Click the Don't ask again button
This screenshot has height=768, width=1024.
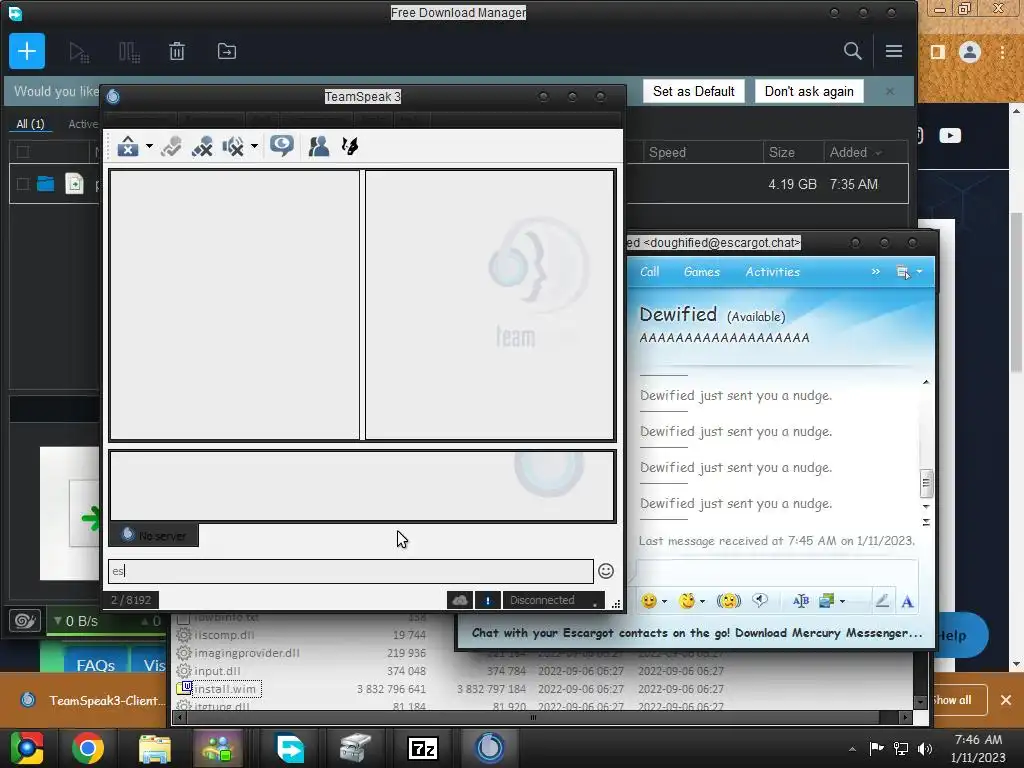point(809,91)
